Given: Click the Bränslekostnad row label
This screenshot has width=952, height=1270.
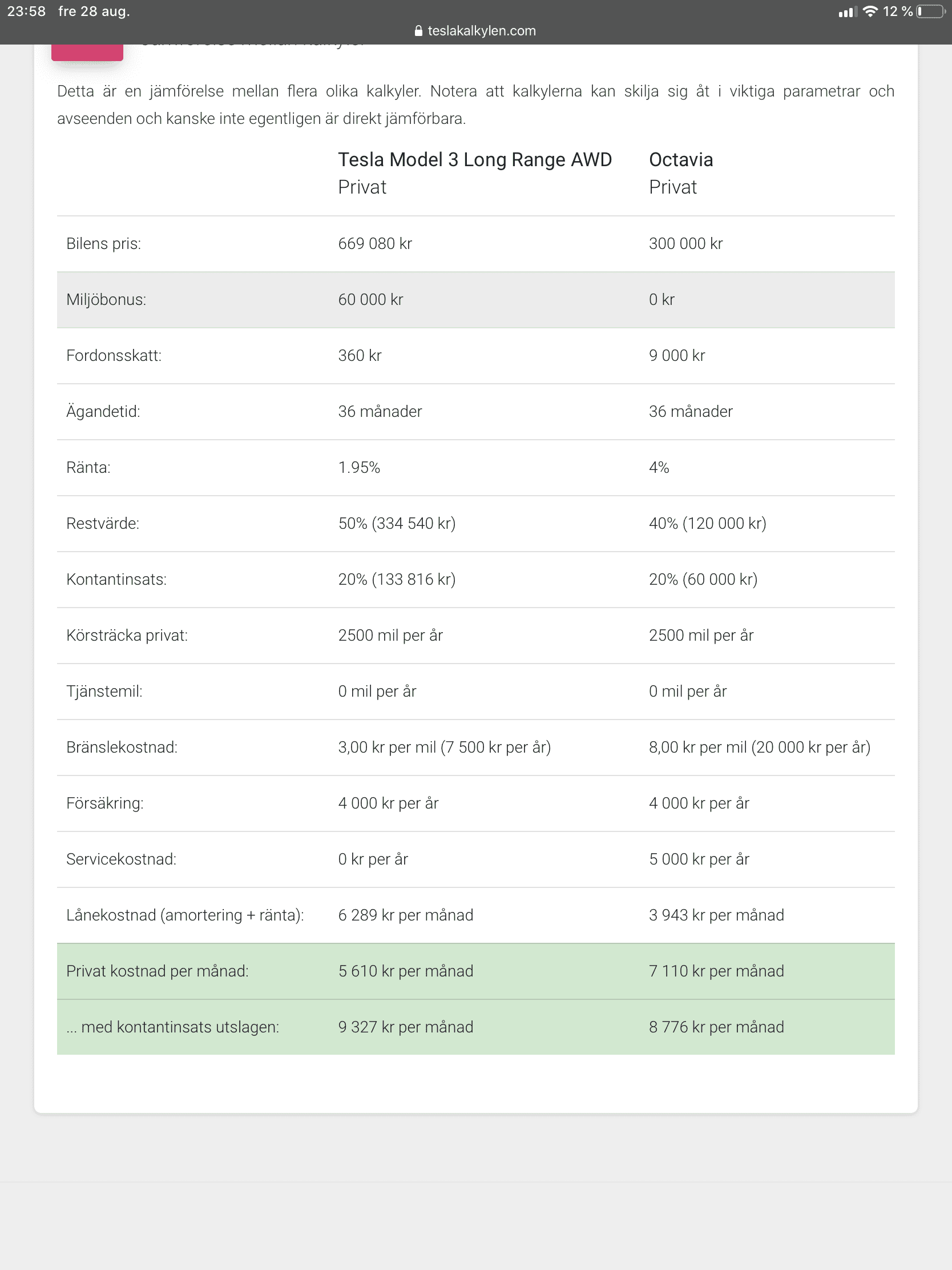Looking at the screenshot, I should click(x=122, y=747).
